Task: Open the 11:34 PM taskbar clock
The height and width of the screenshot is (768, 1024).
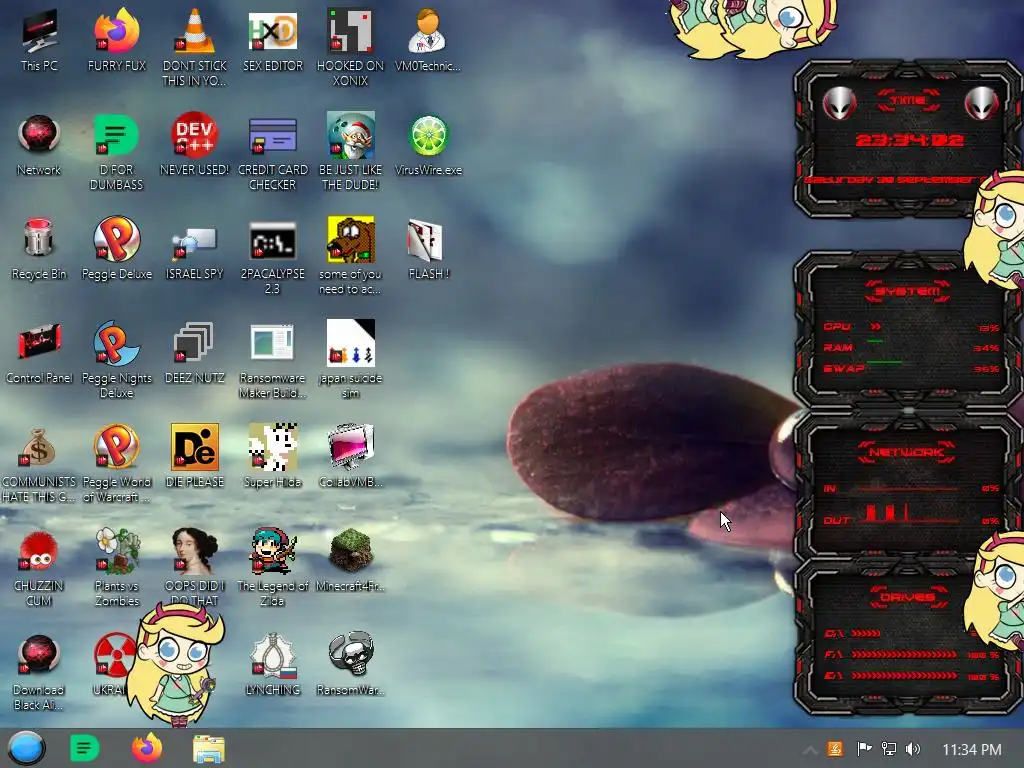Action: coord(972,750)
